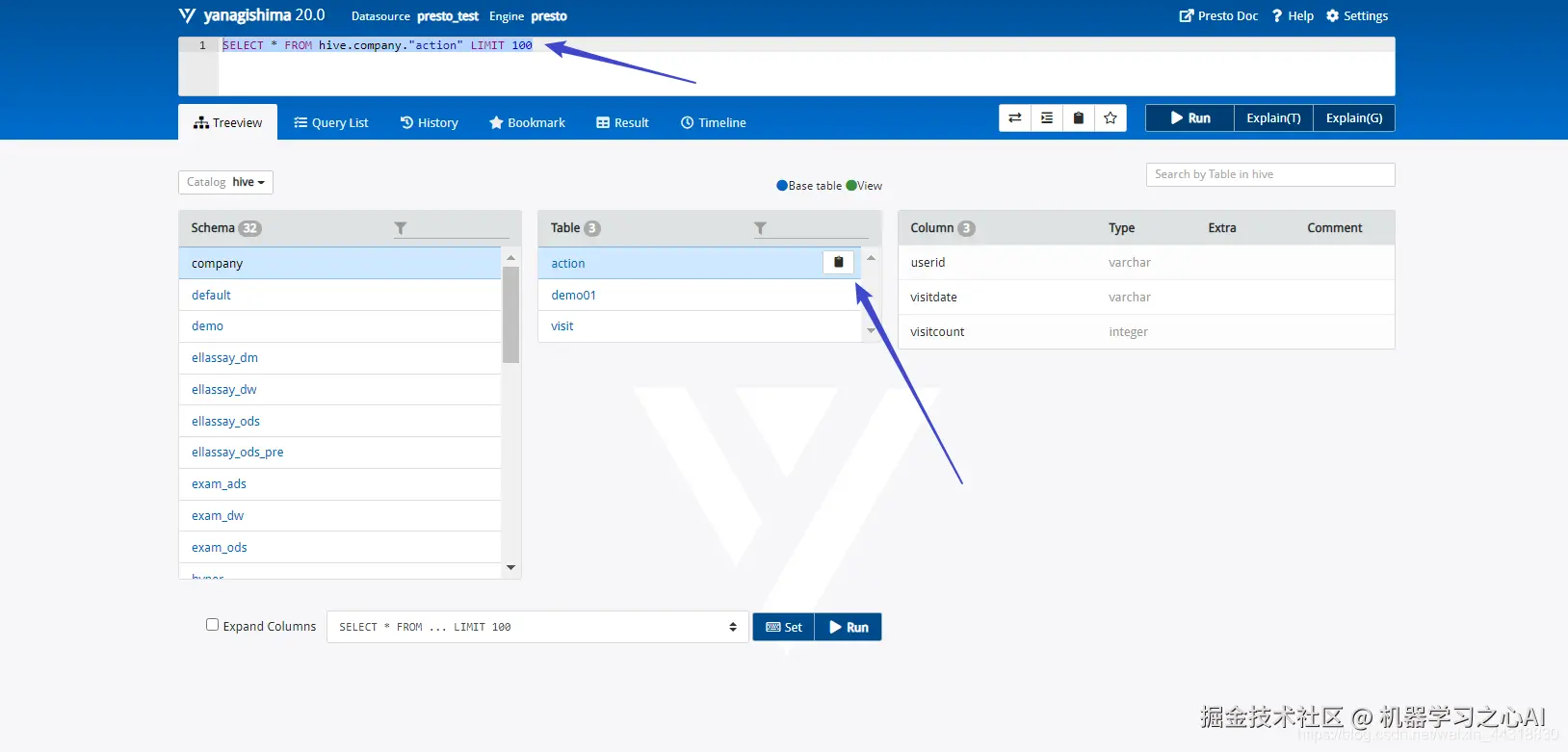Open the History tab

430,122
